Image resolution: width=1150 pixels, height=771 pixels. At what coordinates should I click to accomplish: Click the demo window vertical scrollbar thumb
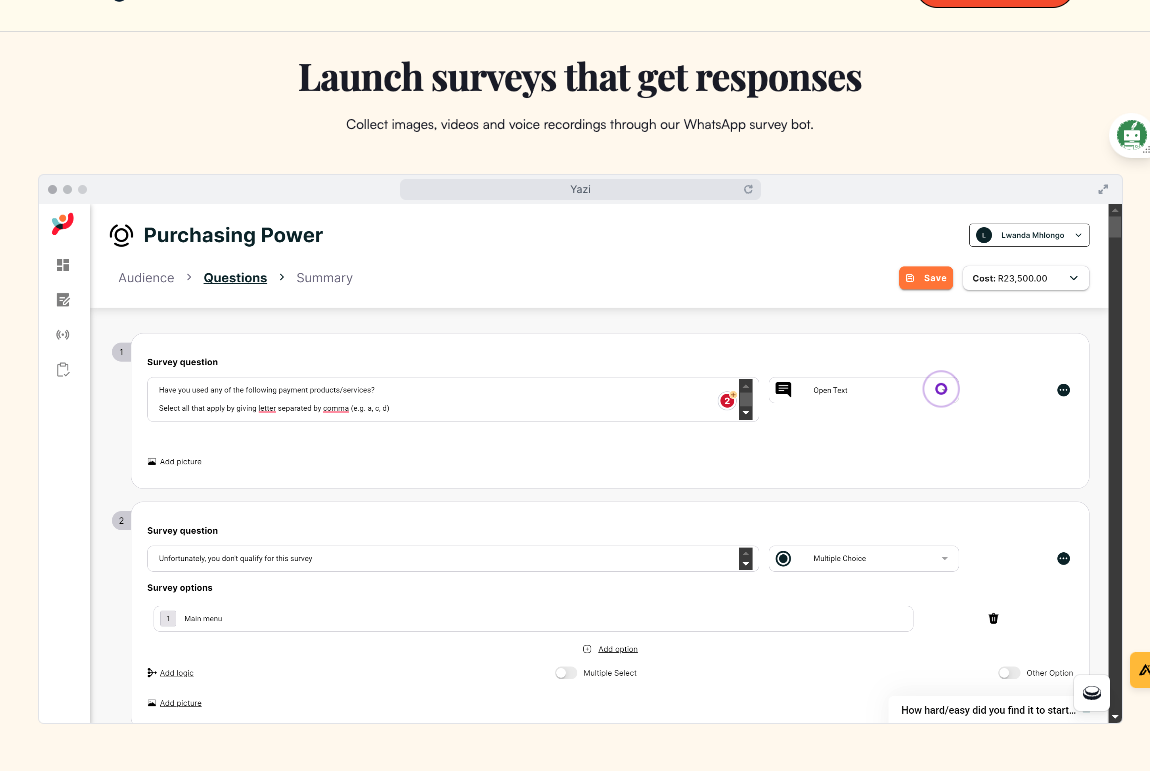1115,226
